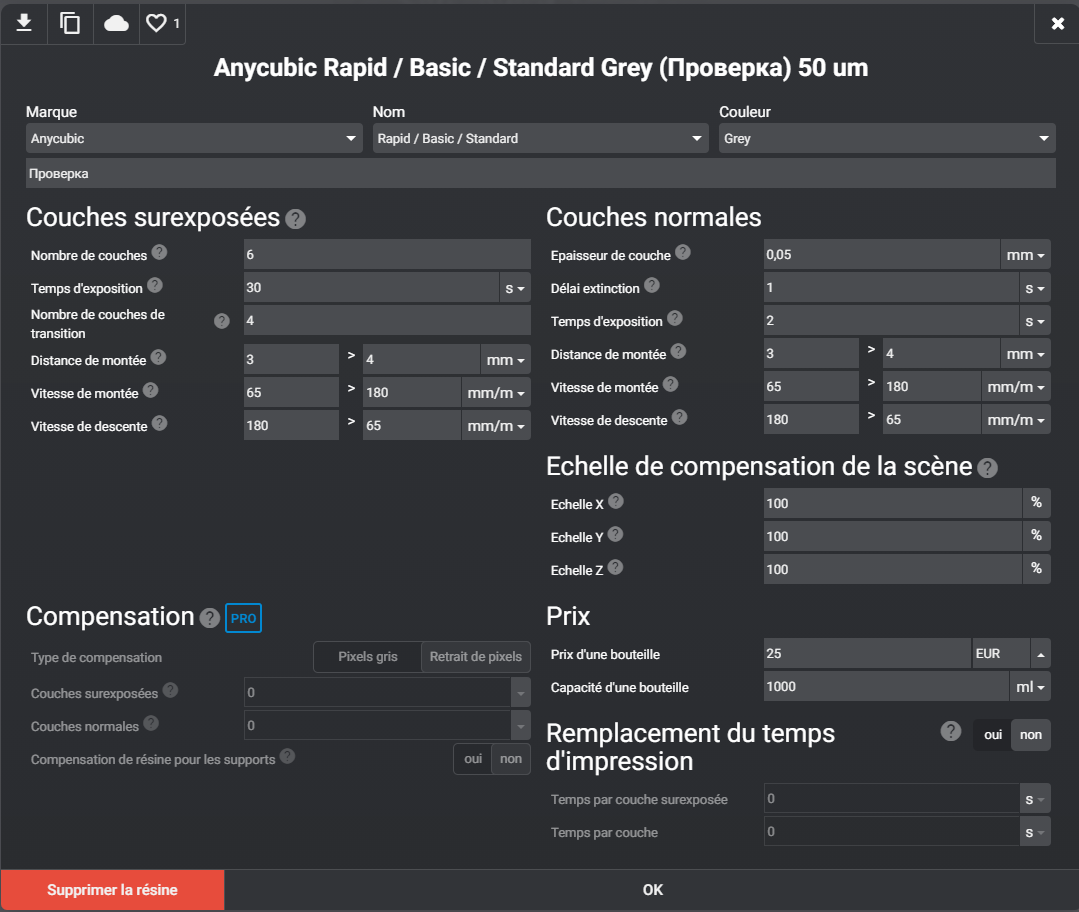
Task: Click the Prix d'une bouteille field
Action: (867, 653)
